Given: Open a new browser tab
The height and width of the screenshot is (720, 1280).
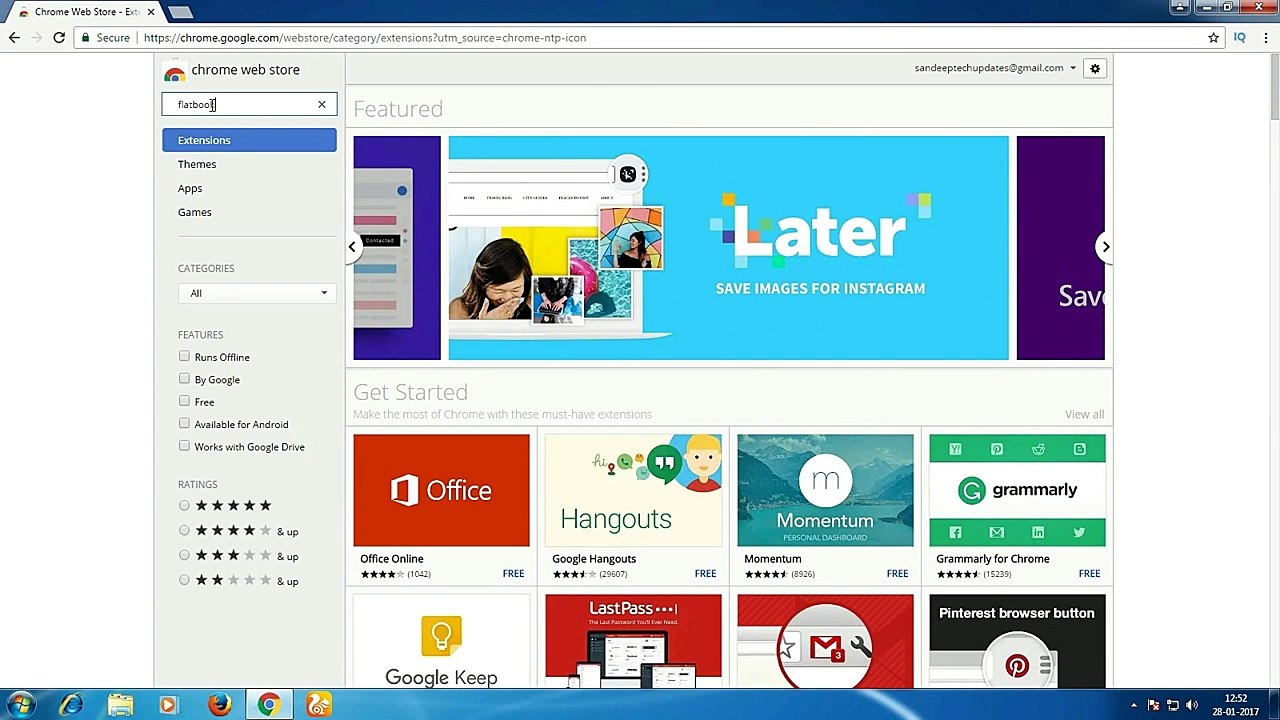Looking at the screenshot, I should click(180, 12).
